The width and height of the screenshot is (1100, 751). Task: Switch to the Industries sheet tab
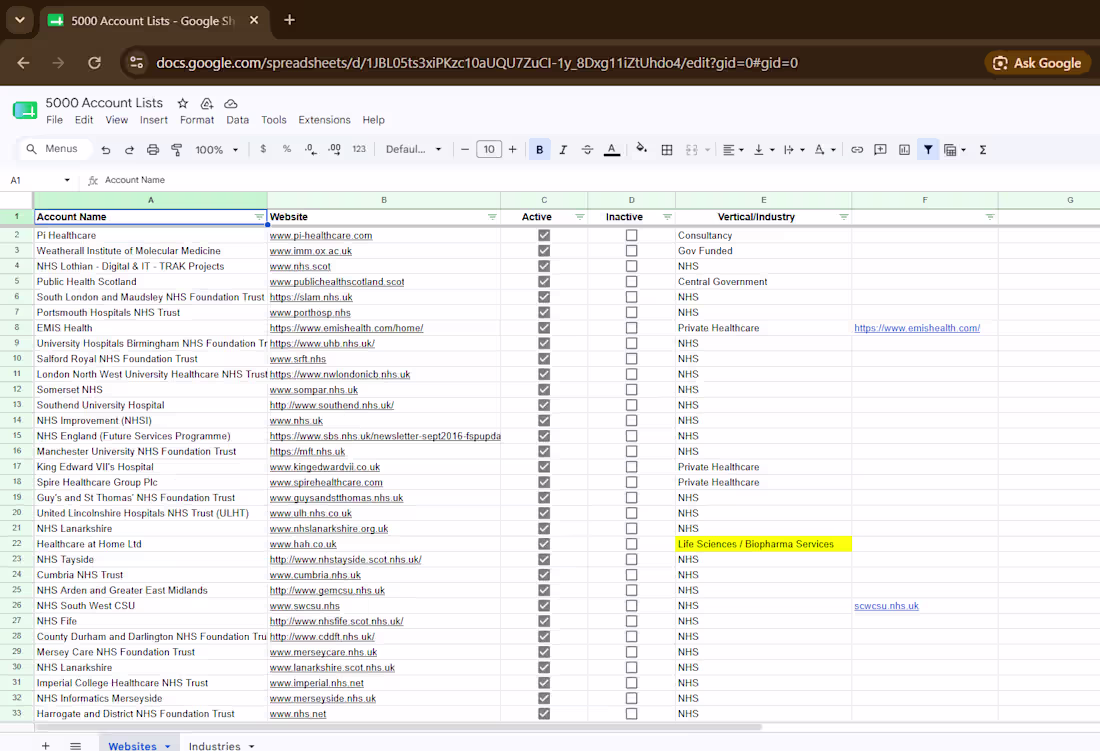[214, 746]
